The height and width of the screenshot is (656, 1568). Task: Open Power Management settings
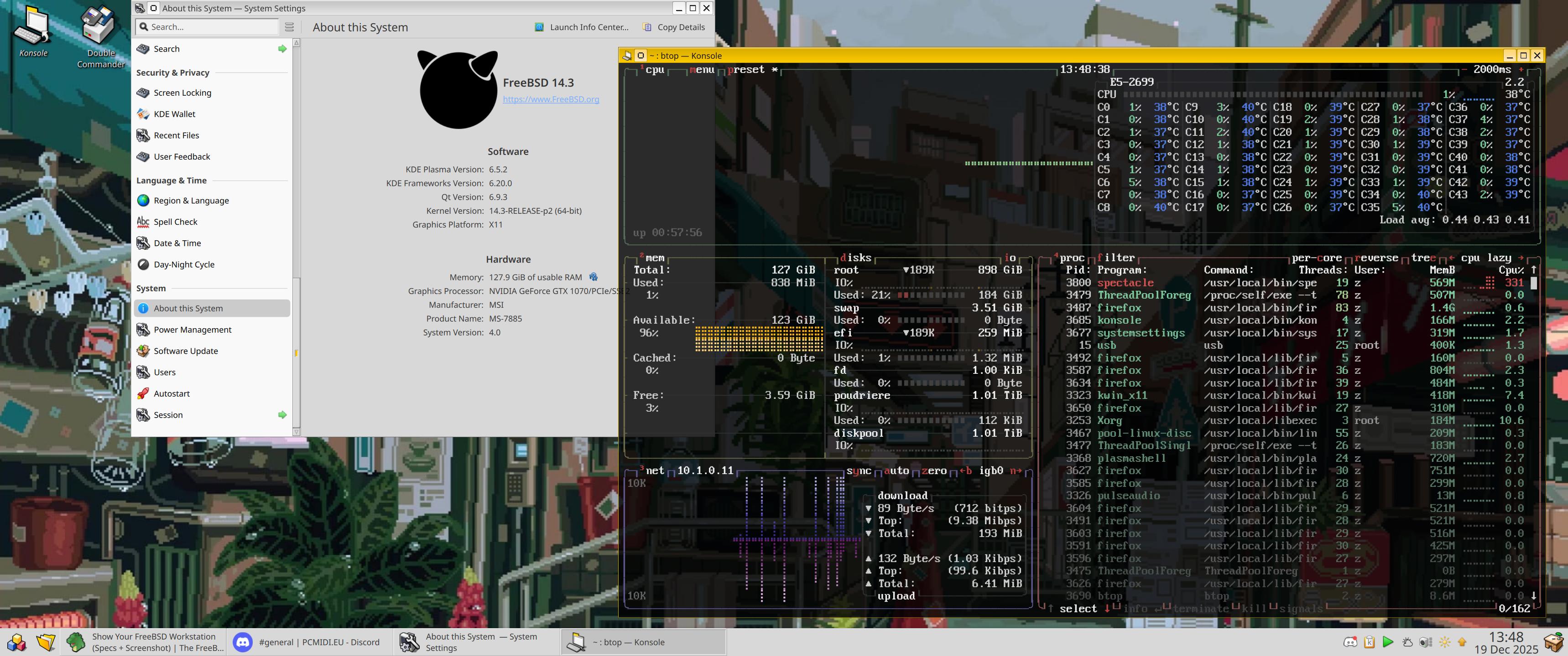[193, 330]
